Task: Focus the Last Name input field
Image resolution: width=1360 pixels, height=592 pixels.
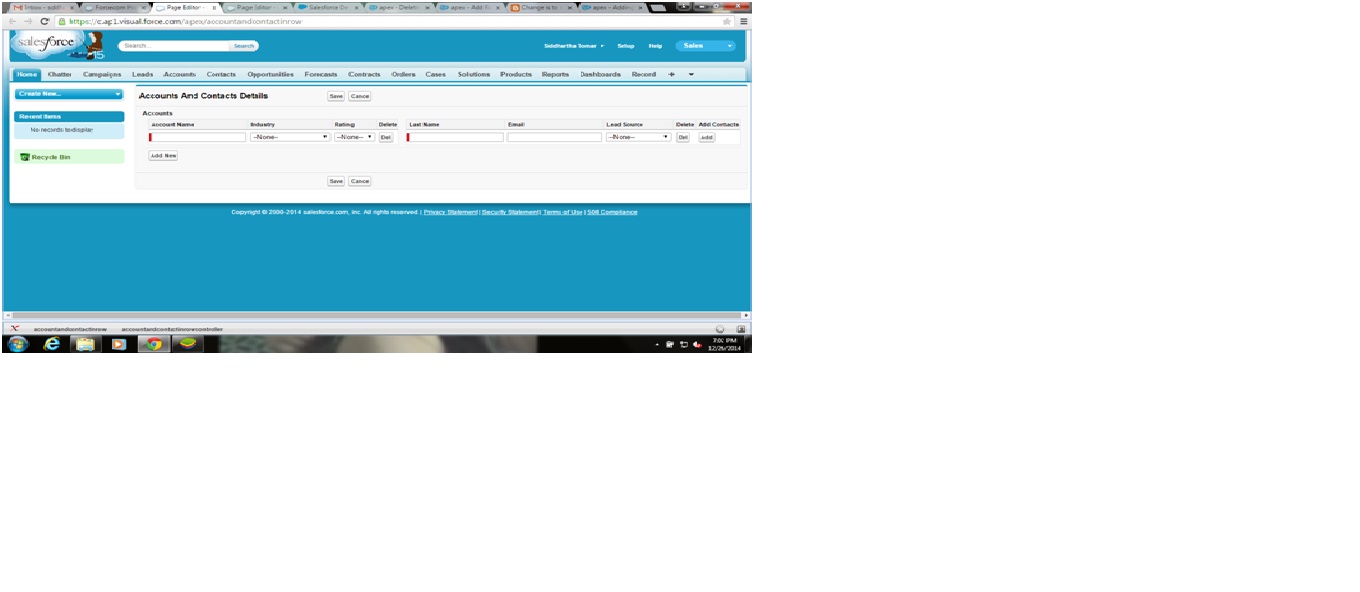Action: 455,137
